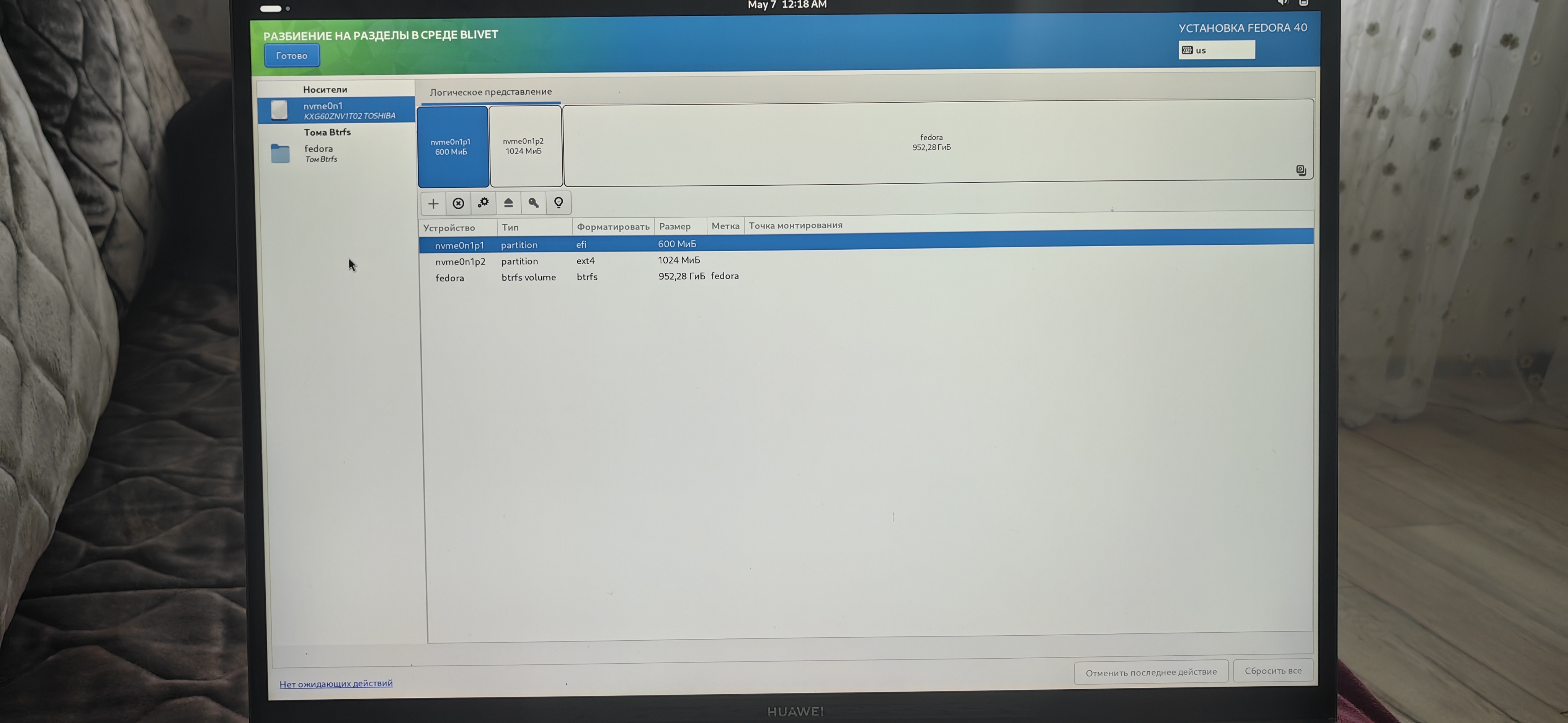Open the Нет ожидающих действий link
The image size is (1568, 723).
336,684
